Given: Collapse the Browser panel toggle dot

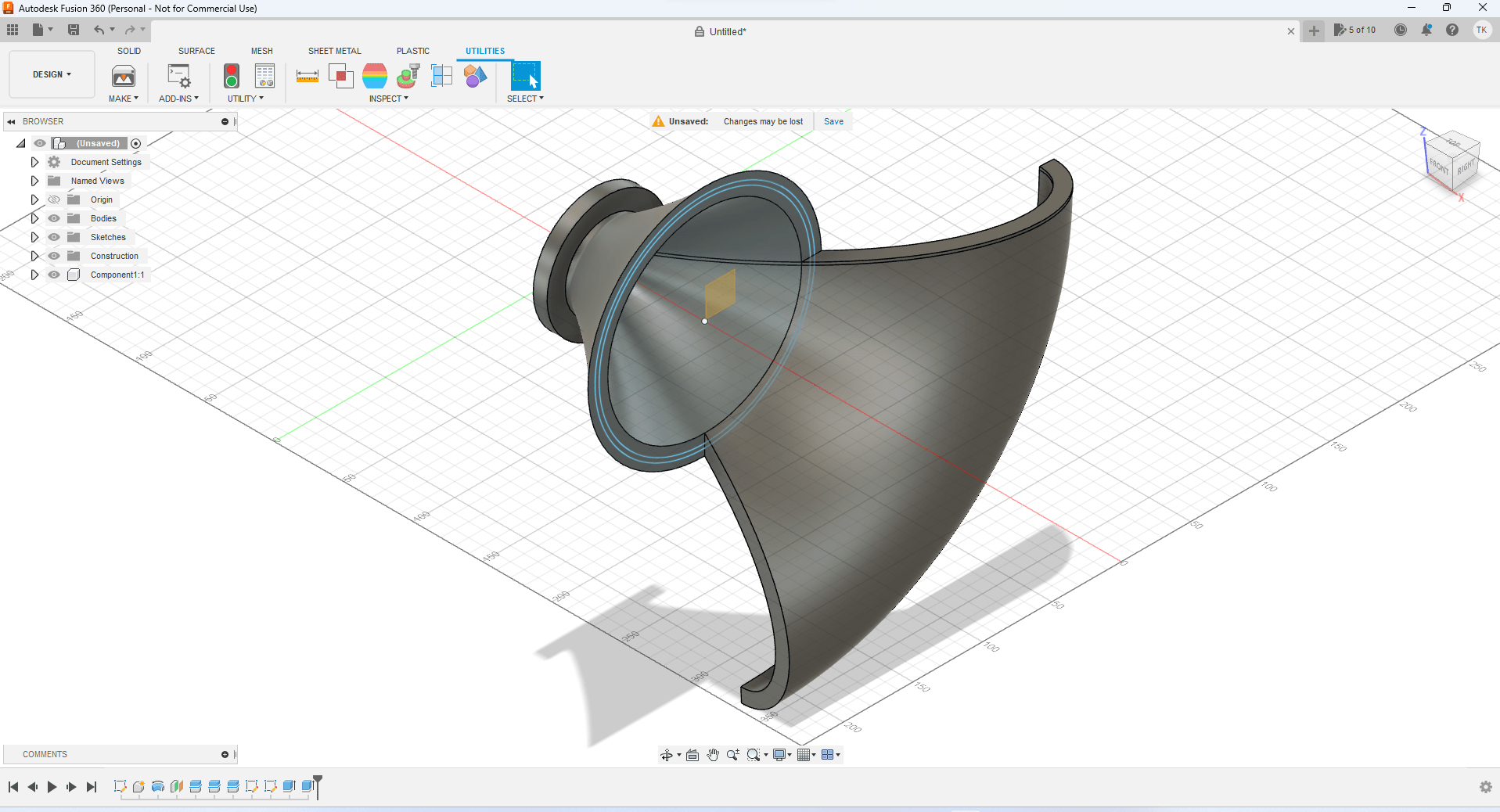Looking at the screenshot, I should point(225,121).
